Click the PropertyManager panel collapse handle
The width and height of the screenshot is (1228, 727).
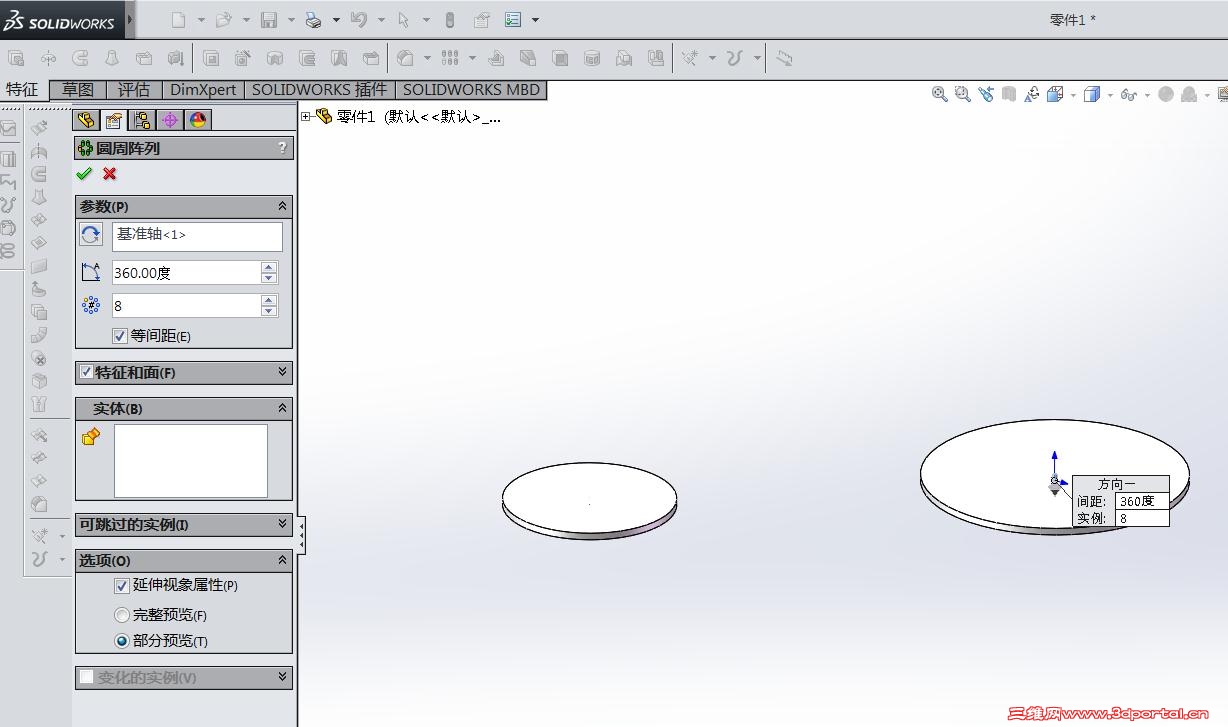[x=302, y=535]
